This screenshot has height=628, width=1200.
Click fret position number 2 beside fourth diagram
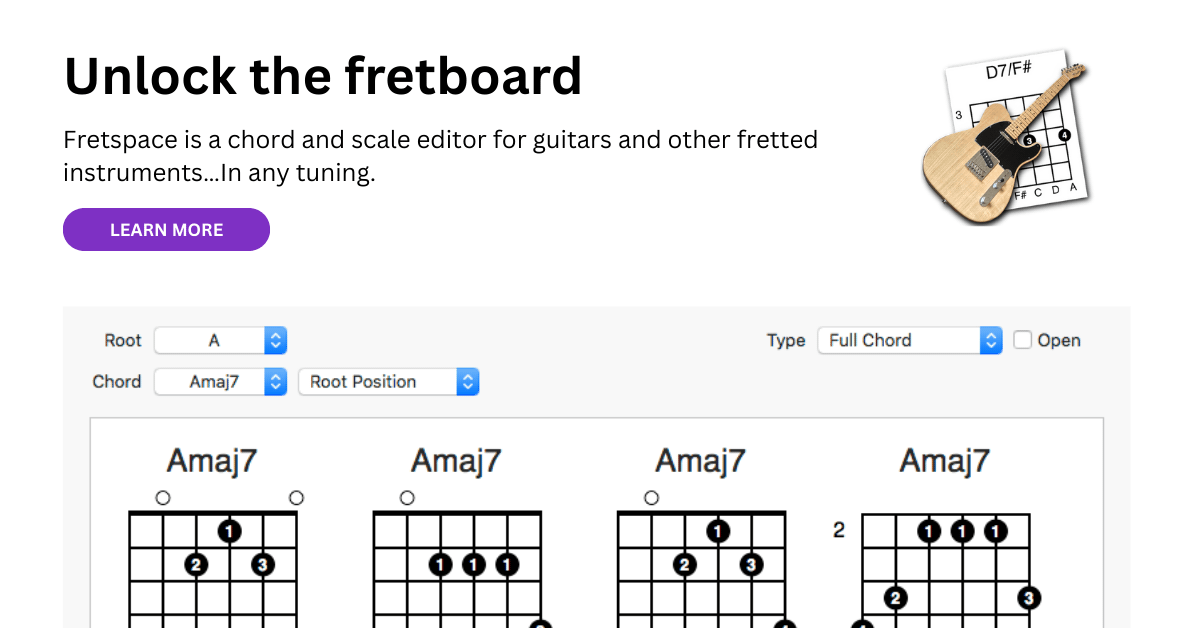point(838,530)
